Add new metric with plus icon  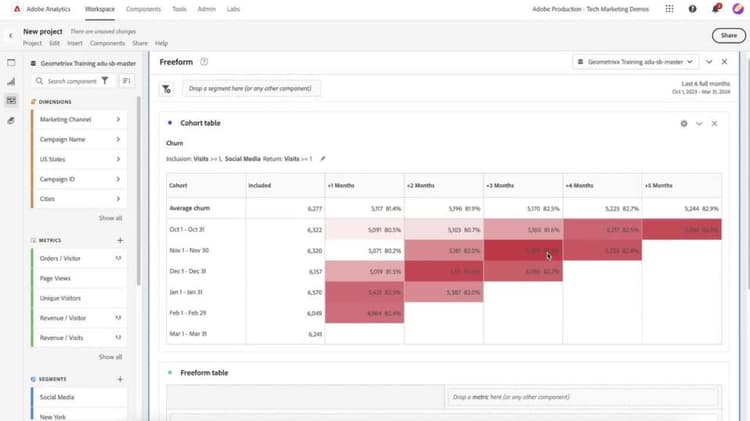click(120, 240)
